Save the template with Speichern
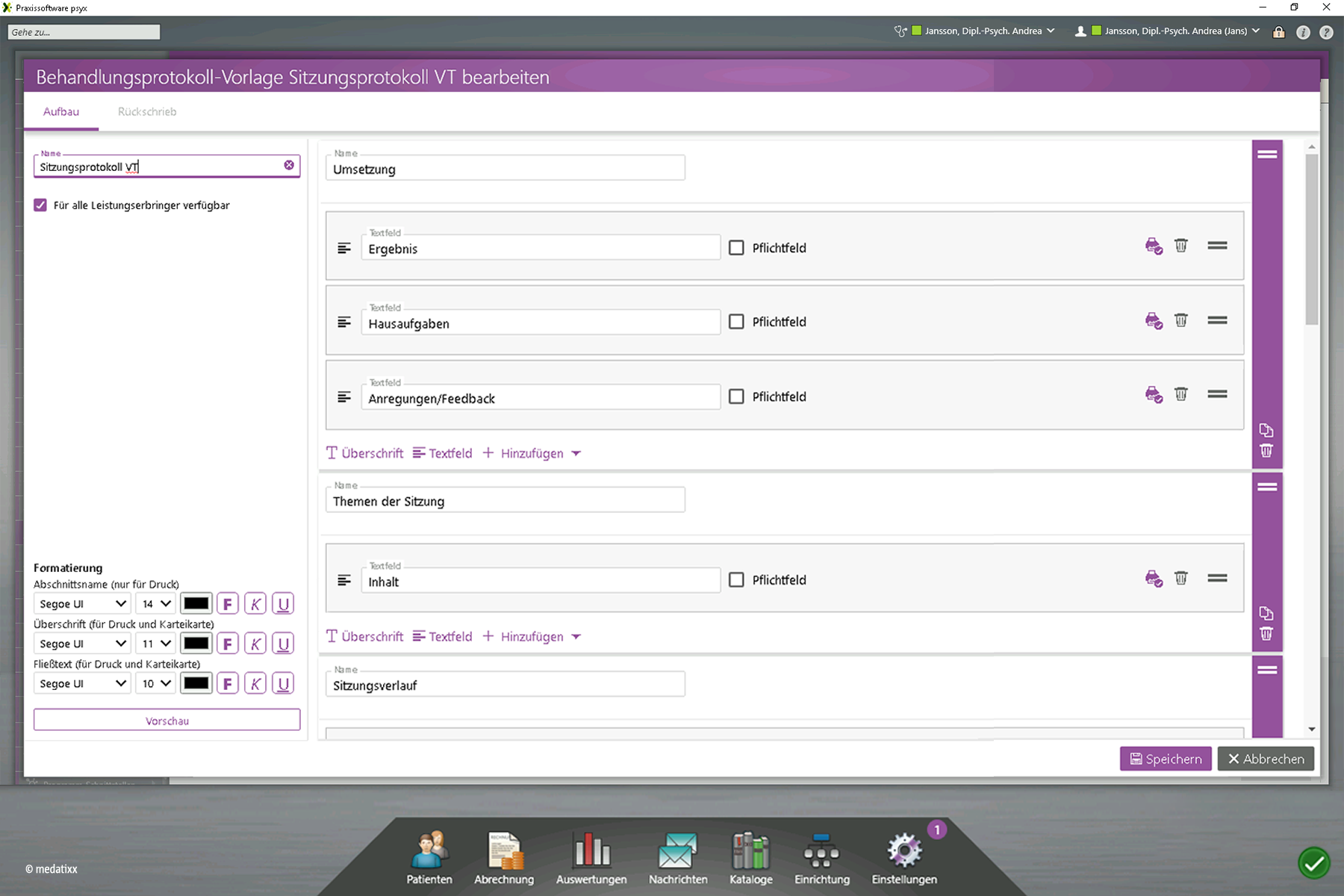This screenshot has height=896, width=1344. (x=1165, y=759)
